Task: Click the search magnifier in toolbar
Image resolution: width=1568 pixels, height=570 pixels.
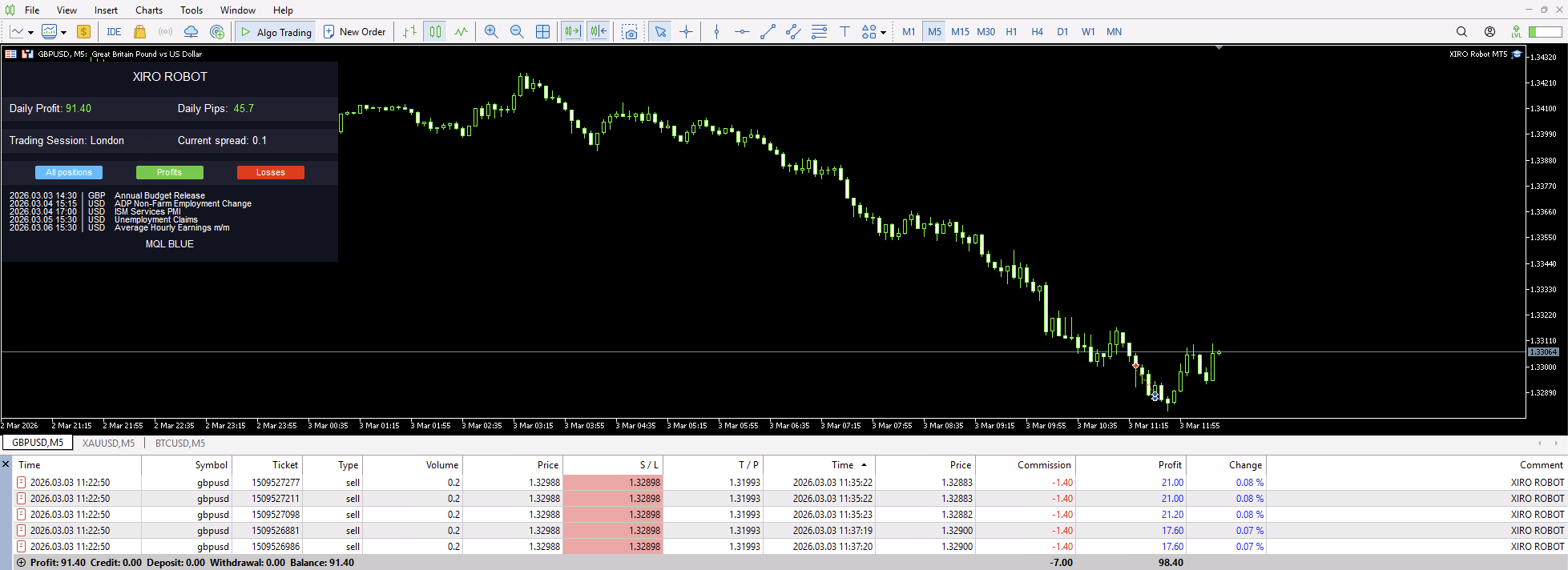Action: click(x=1461, y=32)
